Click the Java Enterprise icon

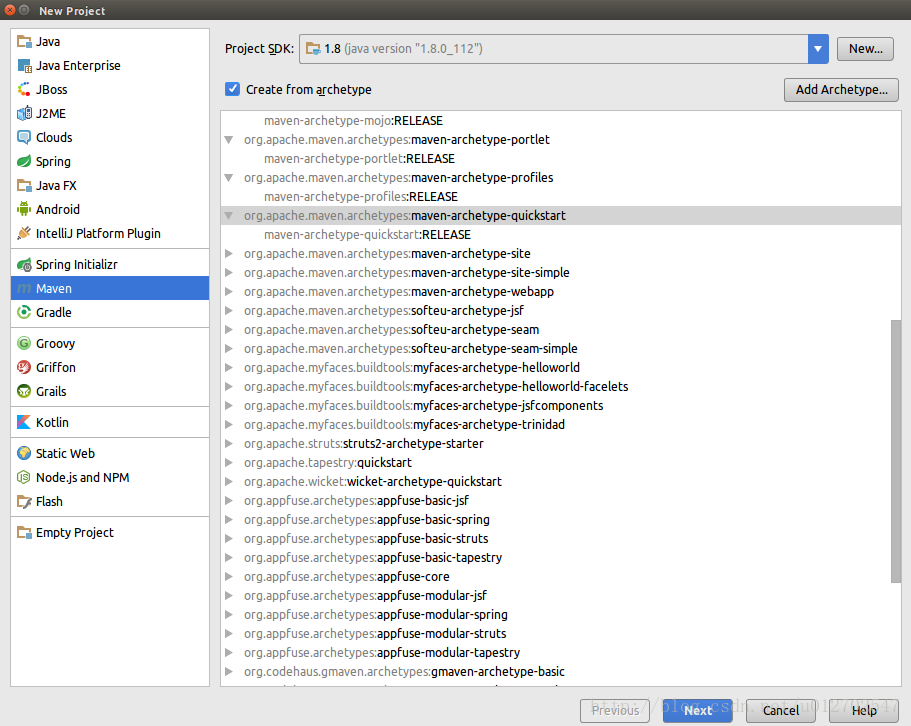[x=24, y=66]
